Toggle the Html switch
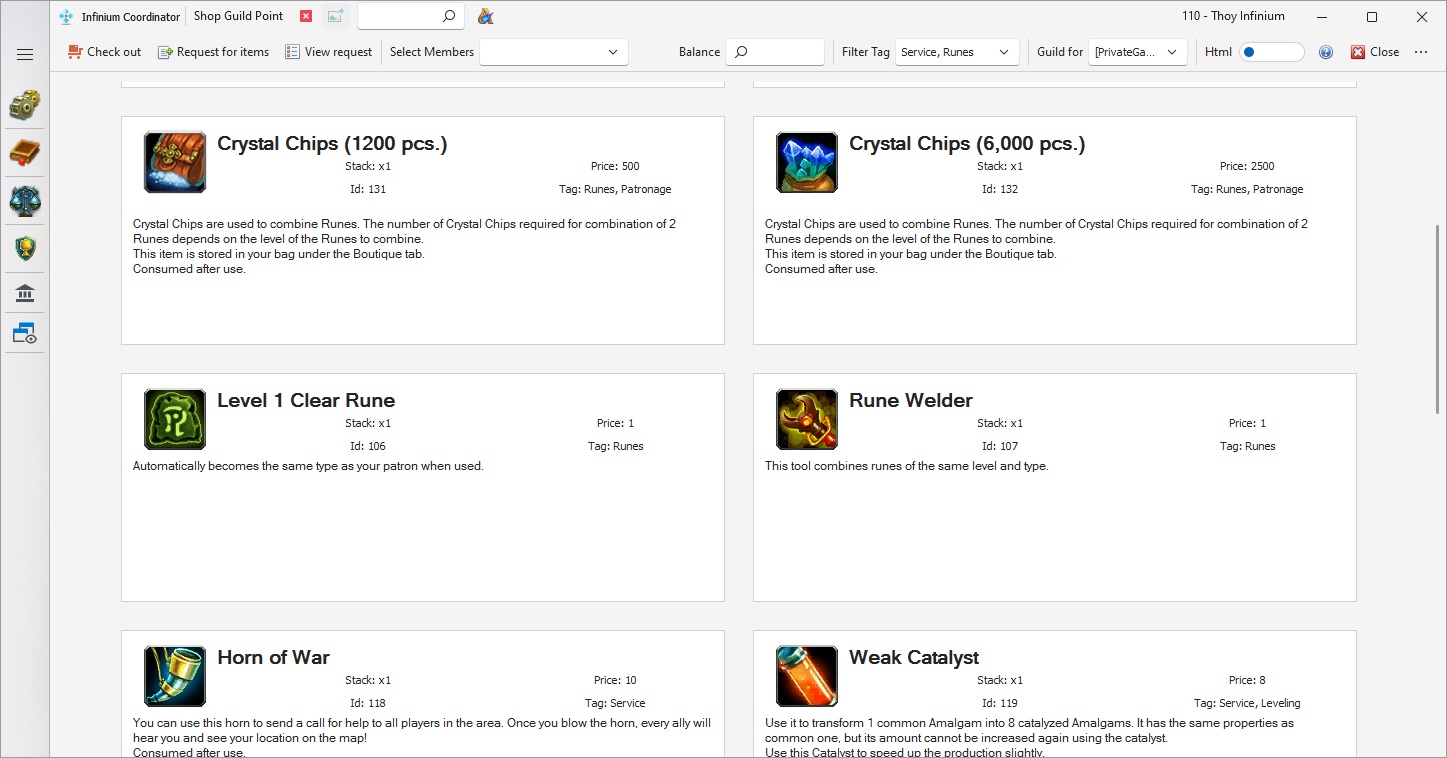 [x=1271, y=52]
